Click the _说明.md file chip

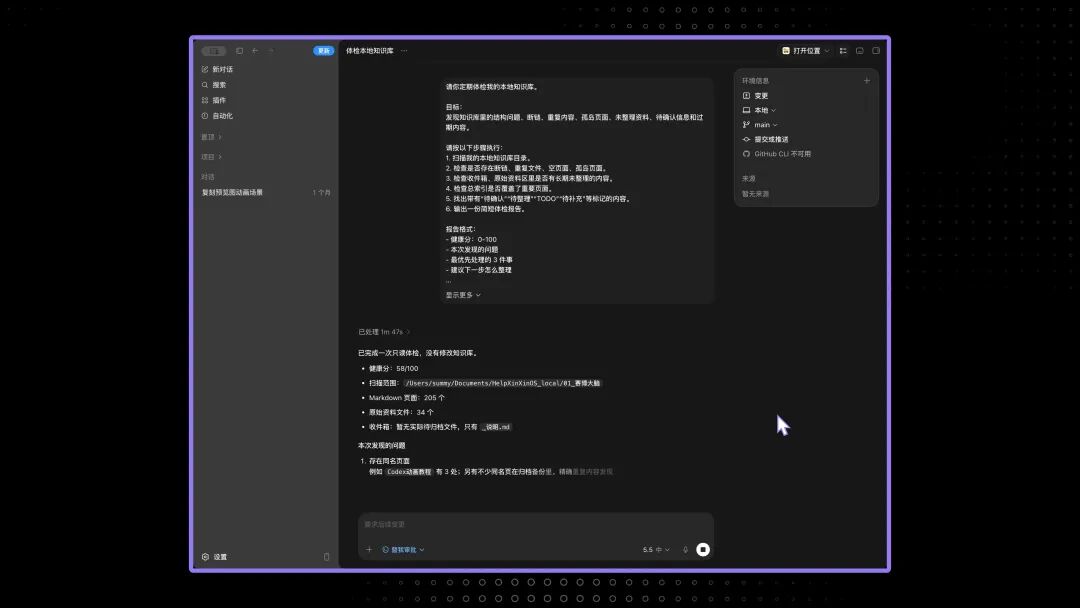click(x=496, y=427)
